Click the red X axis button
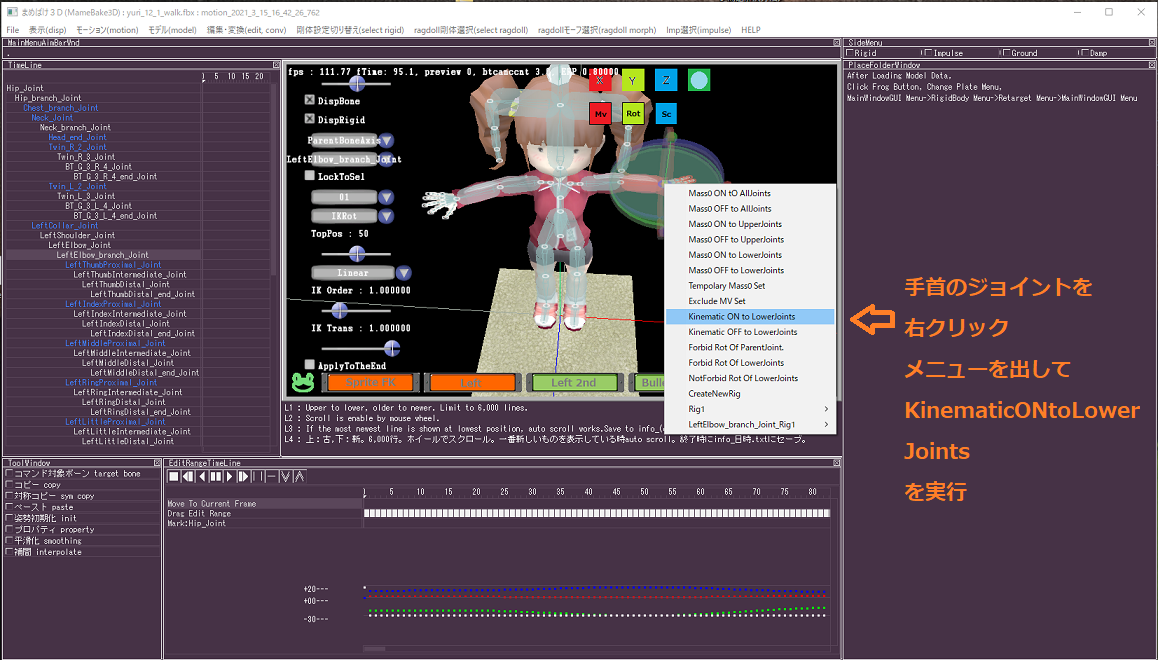The image size is (1158, 660). [600, 81]
